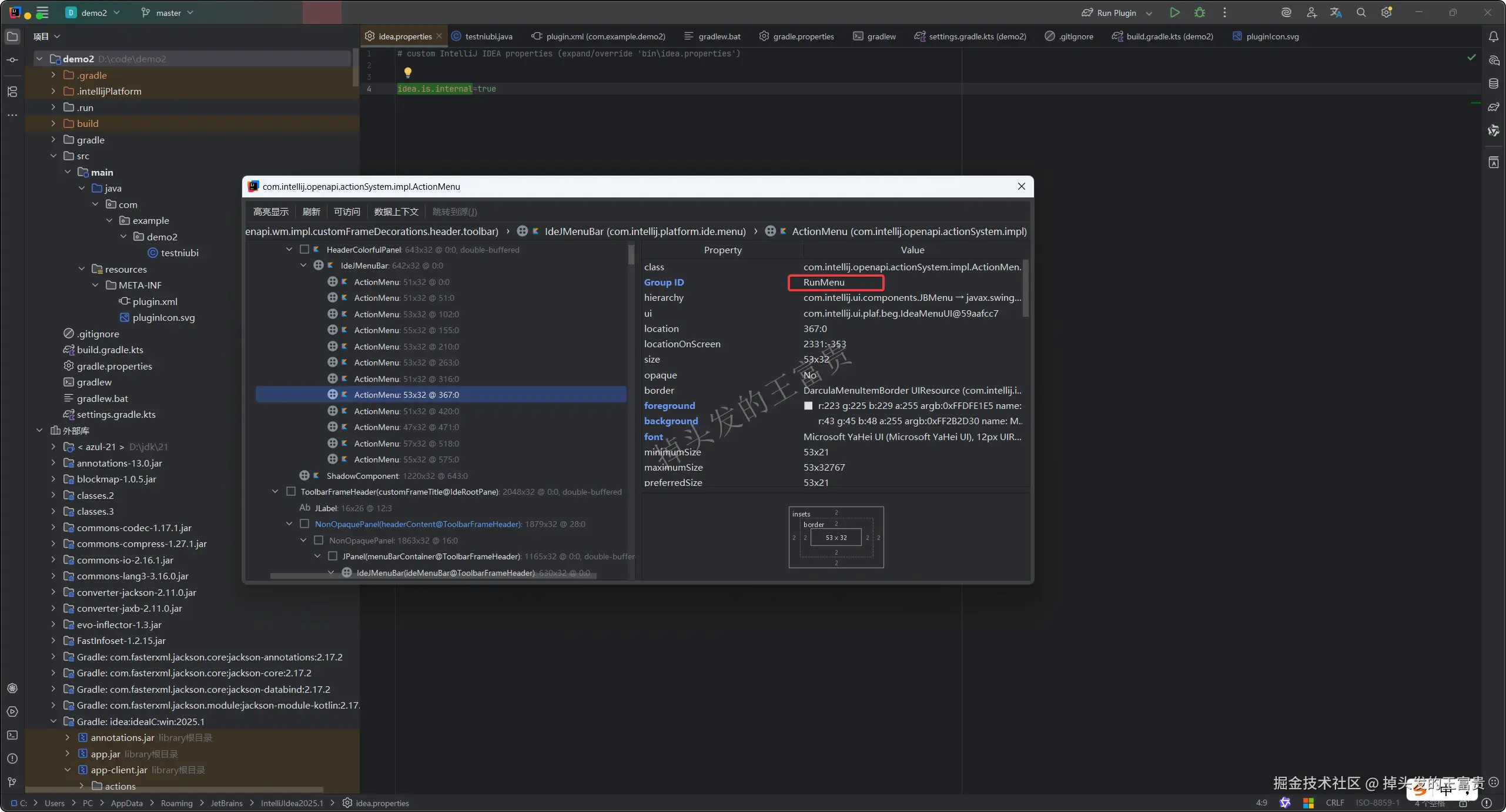The image size is (1506, 812).
Task: Click the foreground color swatch value
Action: pos(808,406)
